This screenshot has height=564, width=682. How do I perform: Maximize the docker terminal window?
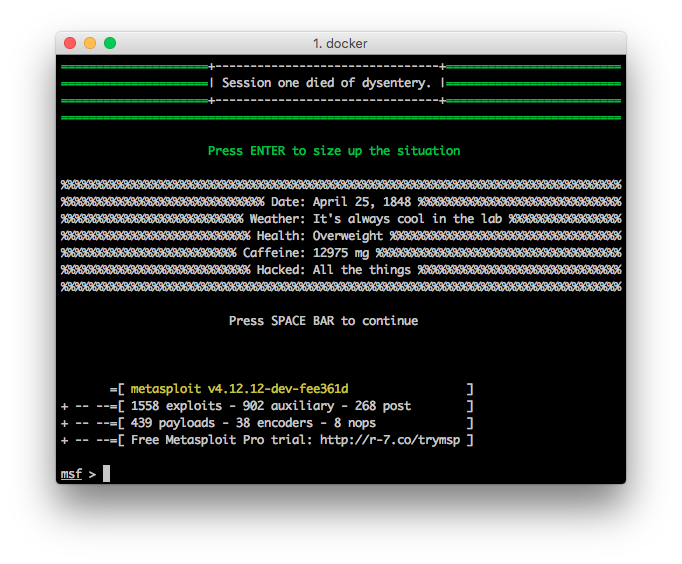coord(110,43)
